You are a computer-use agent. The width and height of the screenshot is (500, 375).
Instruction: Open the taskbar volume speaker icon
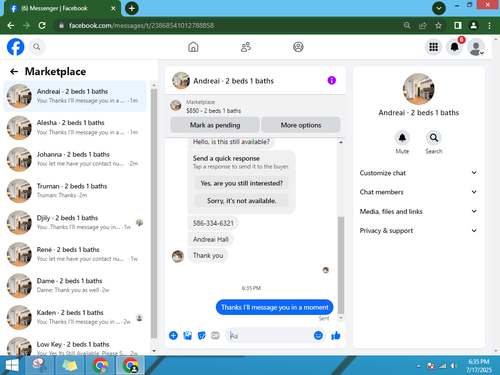pyautogui.click(x=454, y=366)
